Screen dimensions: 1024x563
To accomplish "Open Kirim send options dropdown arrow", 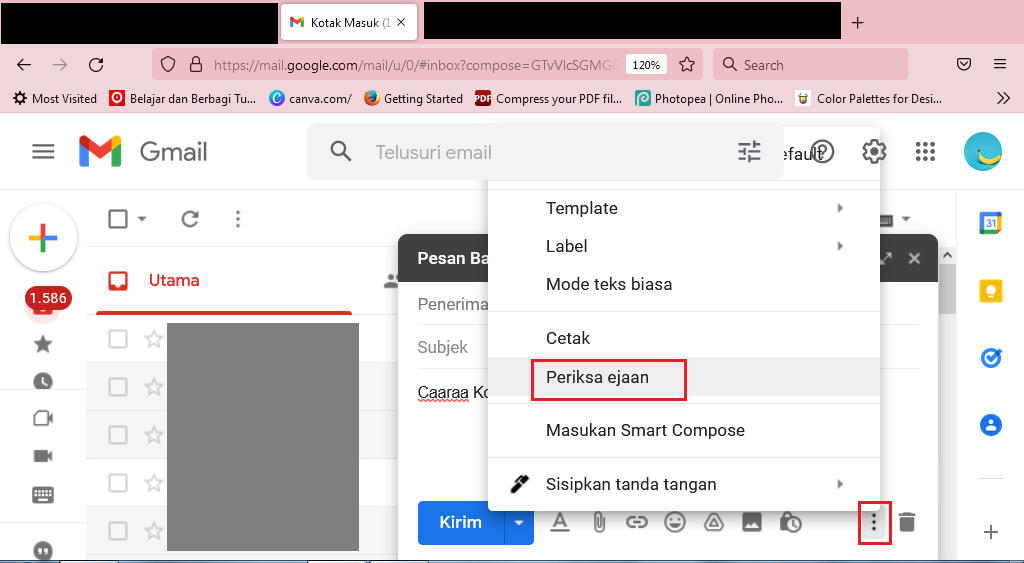I will 519,523.
